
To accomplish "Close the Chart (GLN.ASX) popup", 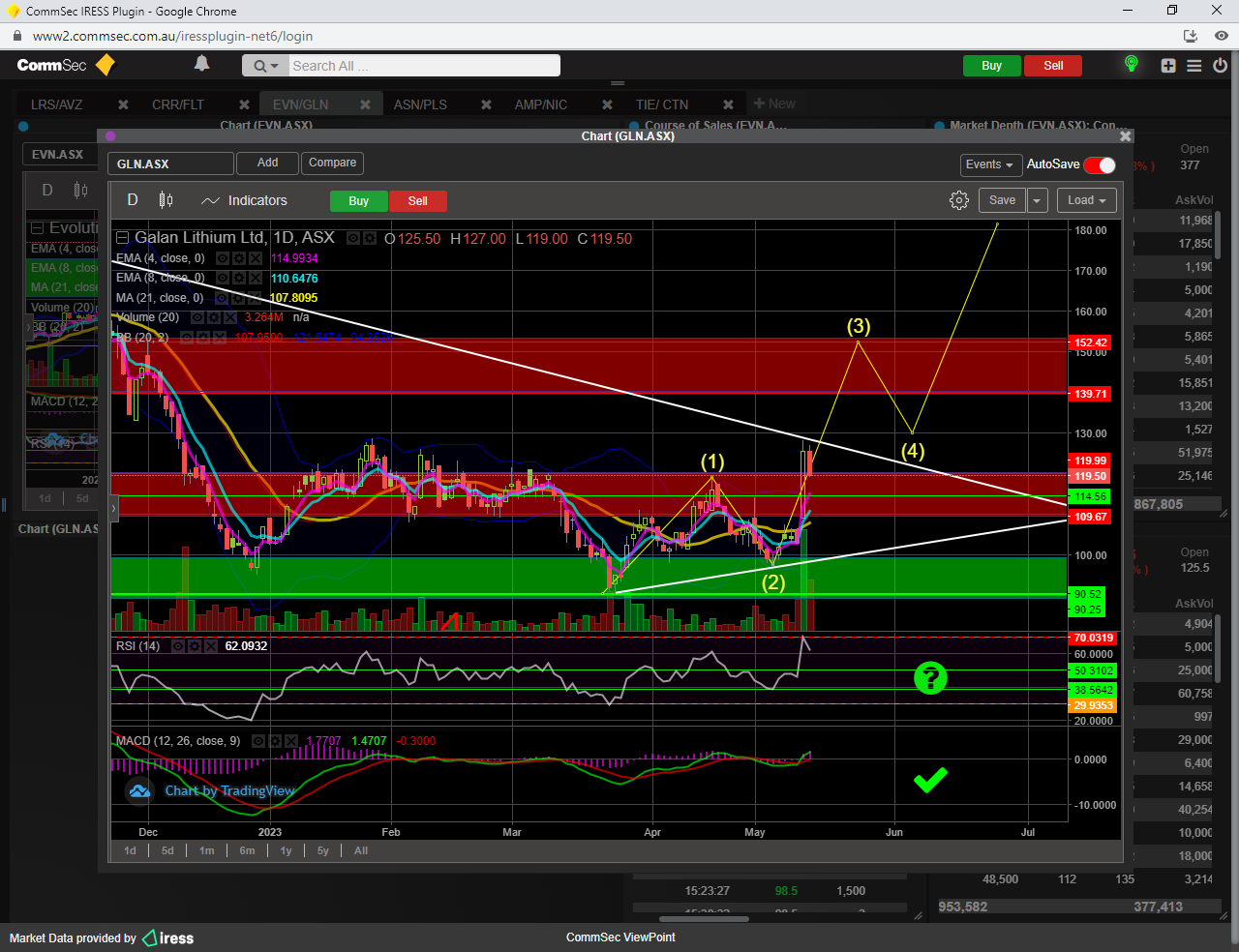I will pyautogui.click(x=1125, y=136).
